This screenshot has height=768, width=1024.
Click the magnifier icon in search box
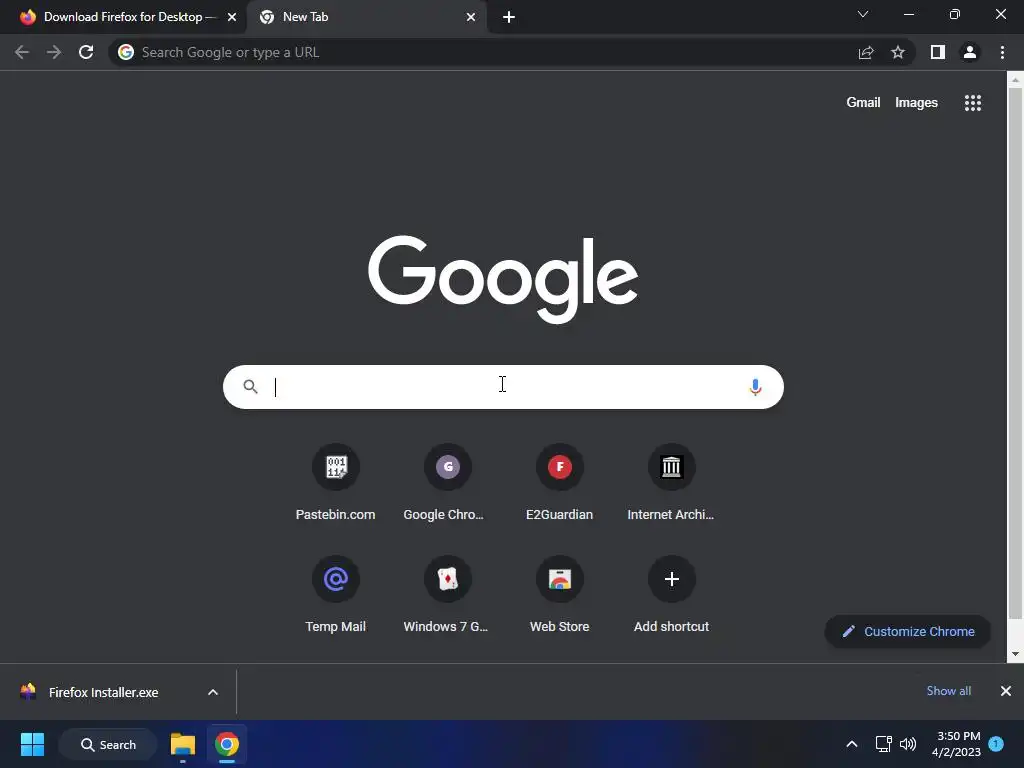pyautogui.click(x=250, y=387)
